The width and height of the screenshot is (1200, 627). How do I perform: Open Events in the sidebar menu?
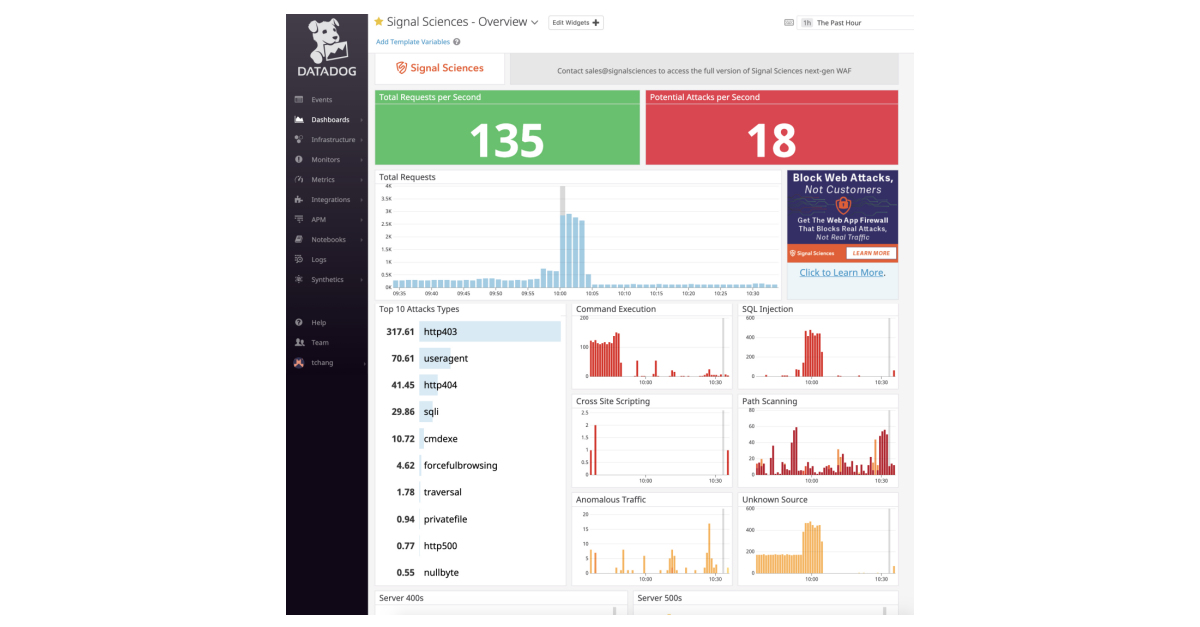point(322,100)
